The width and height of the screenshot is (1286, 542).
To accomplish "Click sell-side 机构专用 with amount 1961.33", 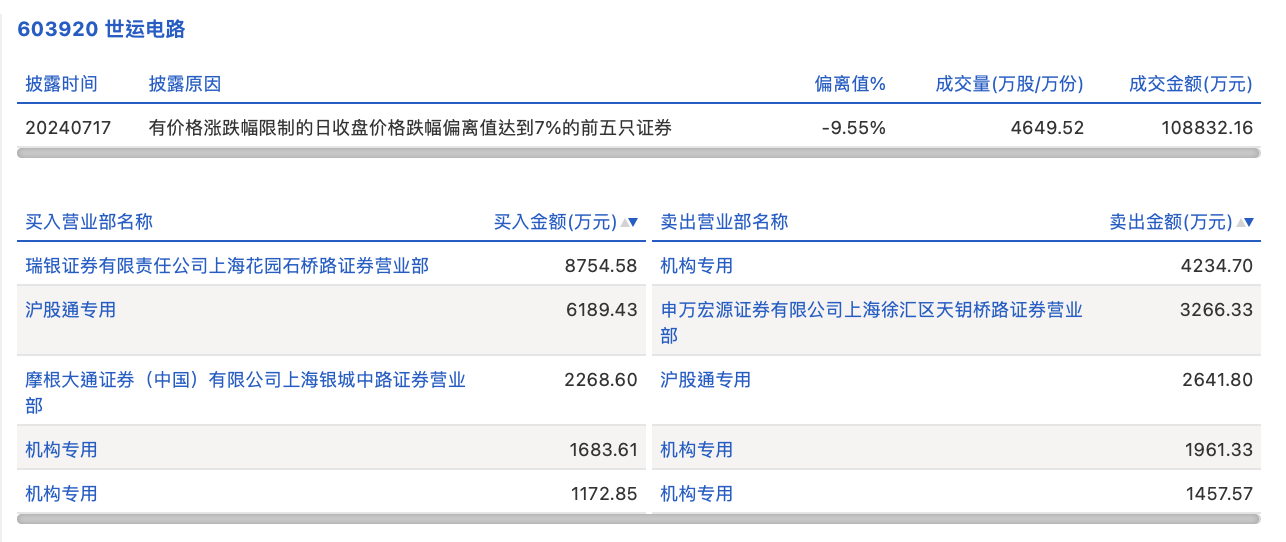I will pyautogui.click(x=697, y=450).
